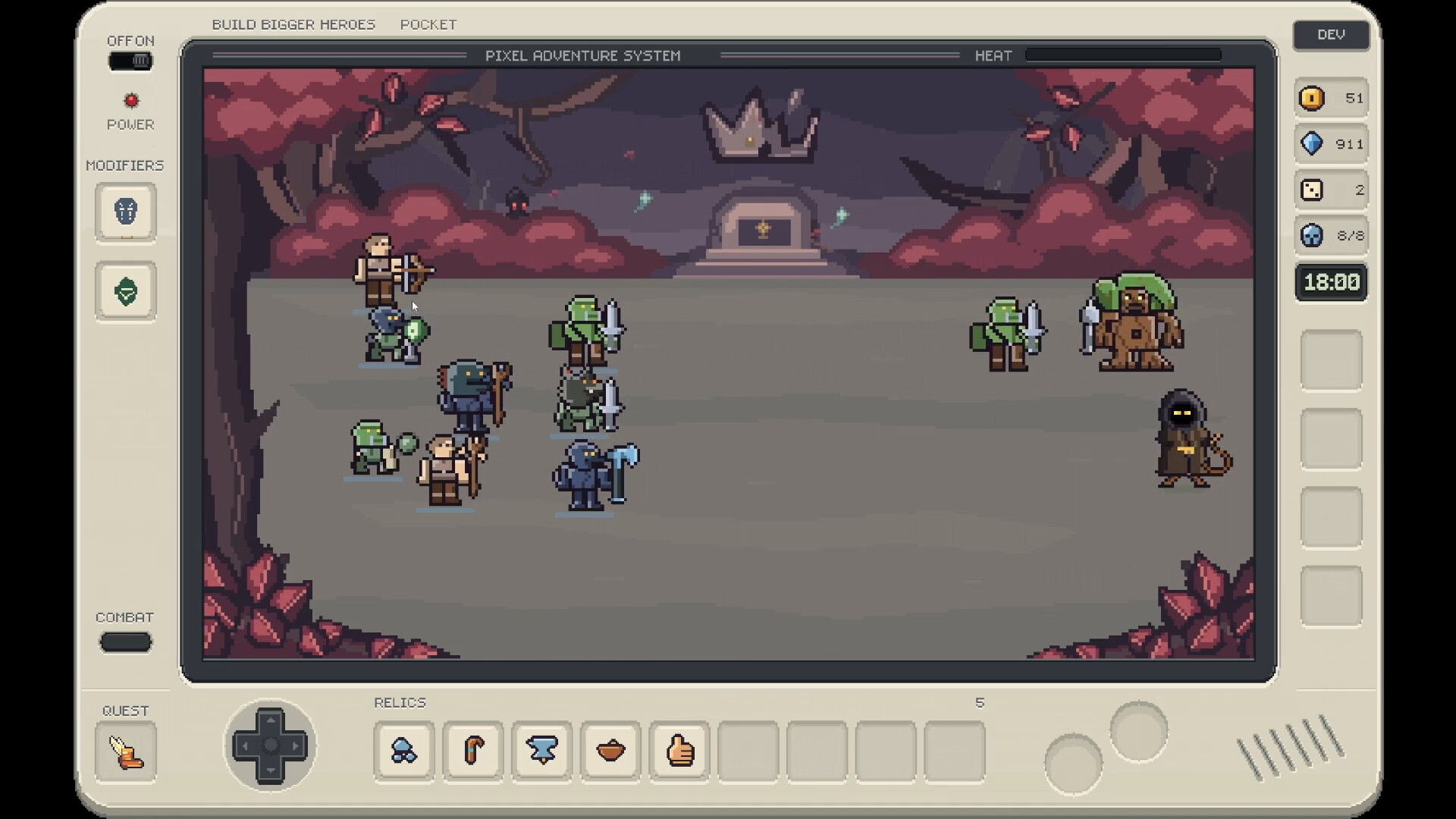1456x819 pixels.
Task: Click the dice reroll counter
Action: pos(1332,190)
